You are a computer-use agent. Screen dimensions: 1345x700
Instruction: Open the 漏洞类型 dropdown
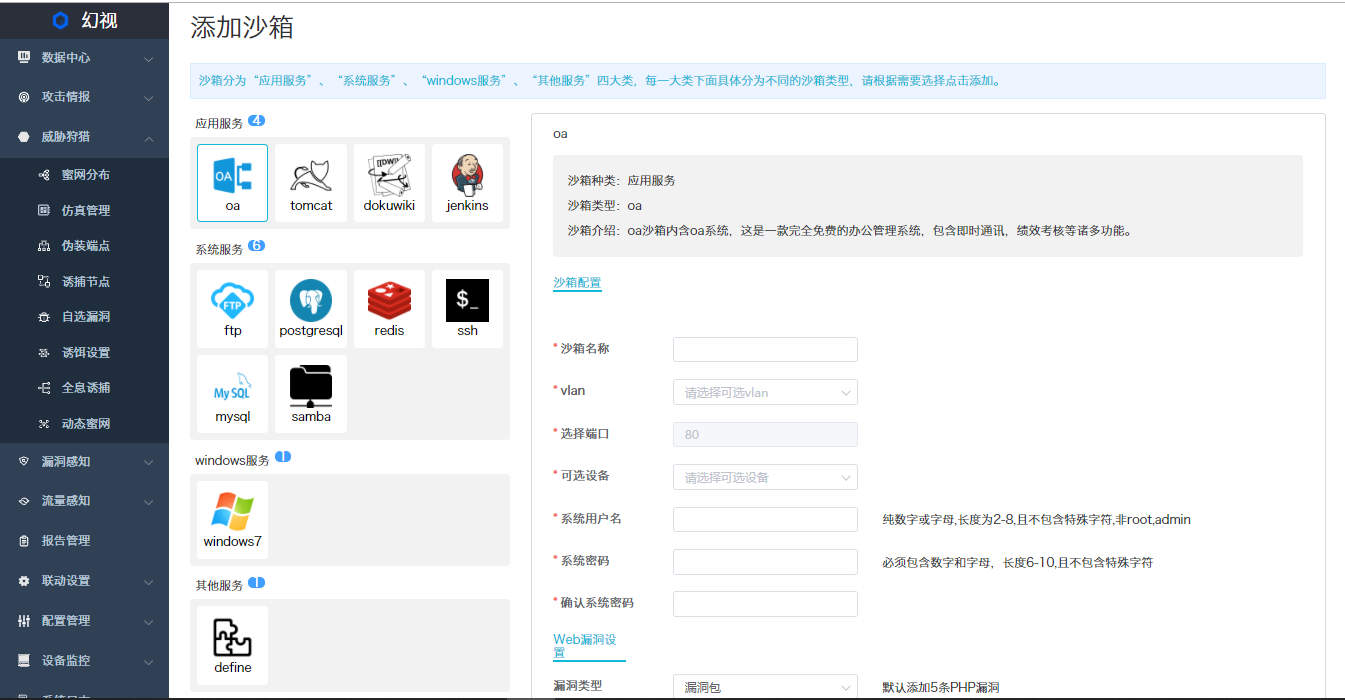[765, 687]
